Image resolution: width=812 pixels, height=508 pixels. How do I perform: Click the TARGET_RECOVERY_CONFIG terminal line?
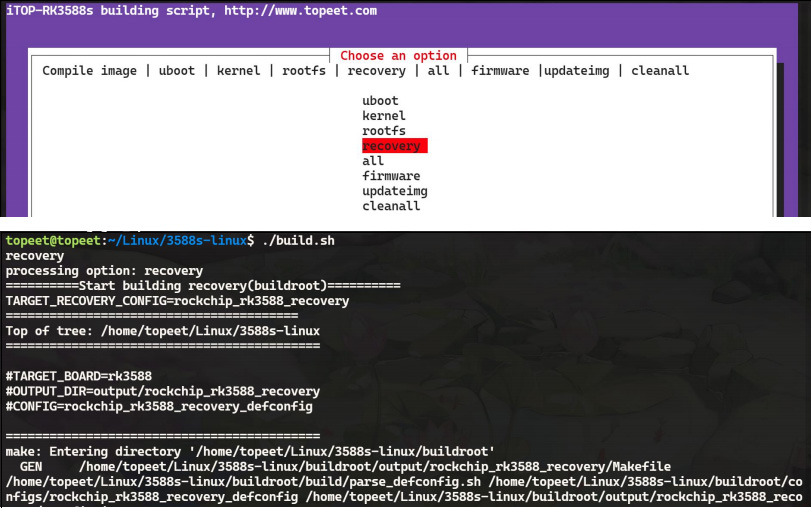(177, 301)
